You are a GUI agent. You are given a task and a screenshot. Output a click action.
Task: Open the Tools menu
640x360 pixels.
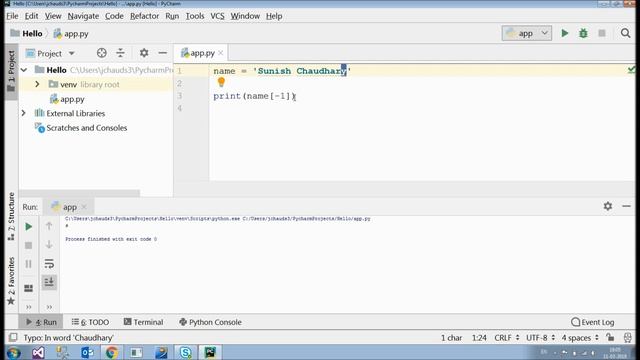195,16
